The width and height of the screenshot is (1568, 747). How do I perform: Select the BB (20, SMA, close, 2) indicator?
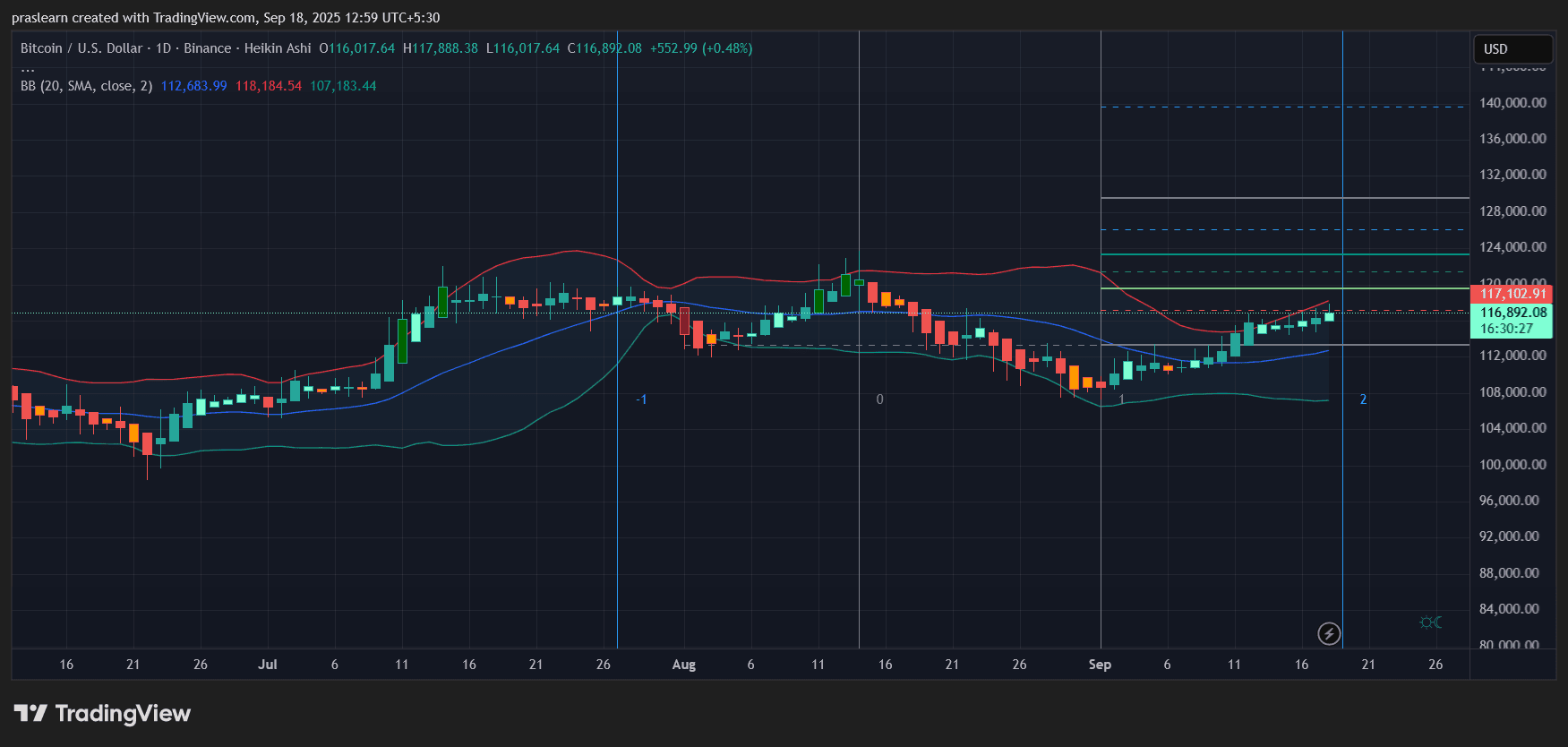point(86,86)
